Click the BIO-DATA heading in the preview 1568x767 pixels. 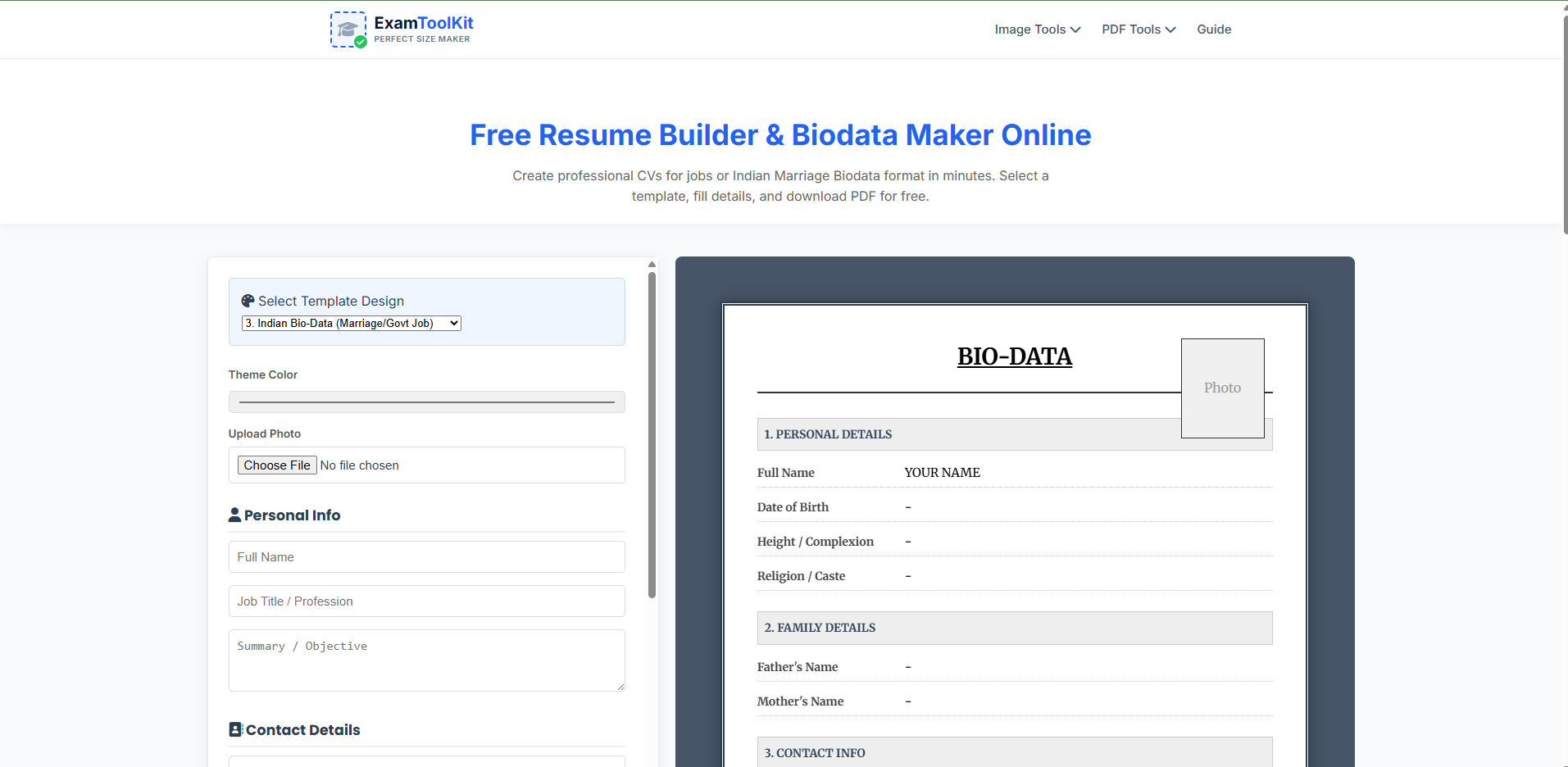pos(1014,356)
